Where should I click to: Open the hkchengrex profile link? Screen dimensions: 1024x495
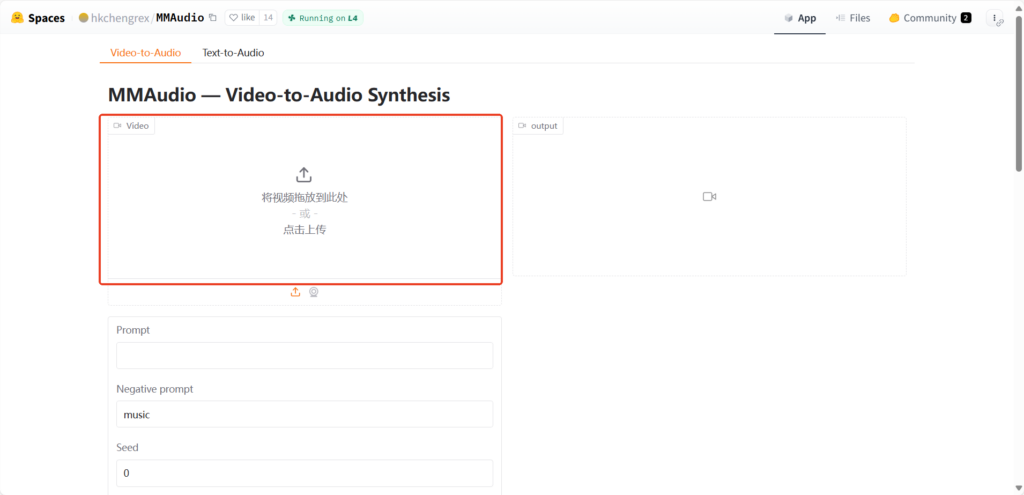120,18
